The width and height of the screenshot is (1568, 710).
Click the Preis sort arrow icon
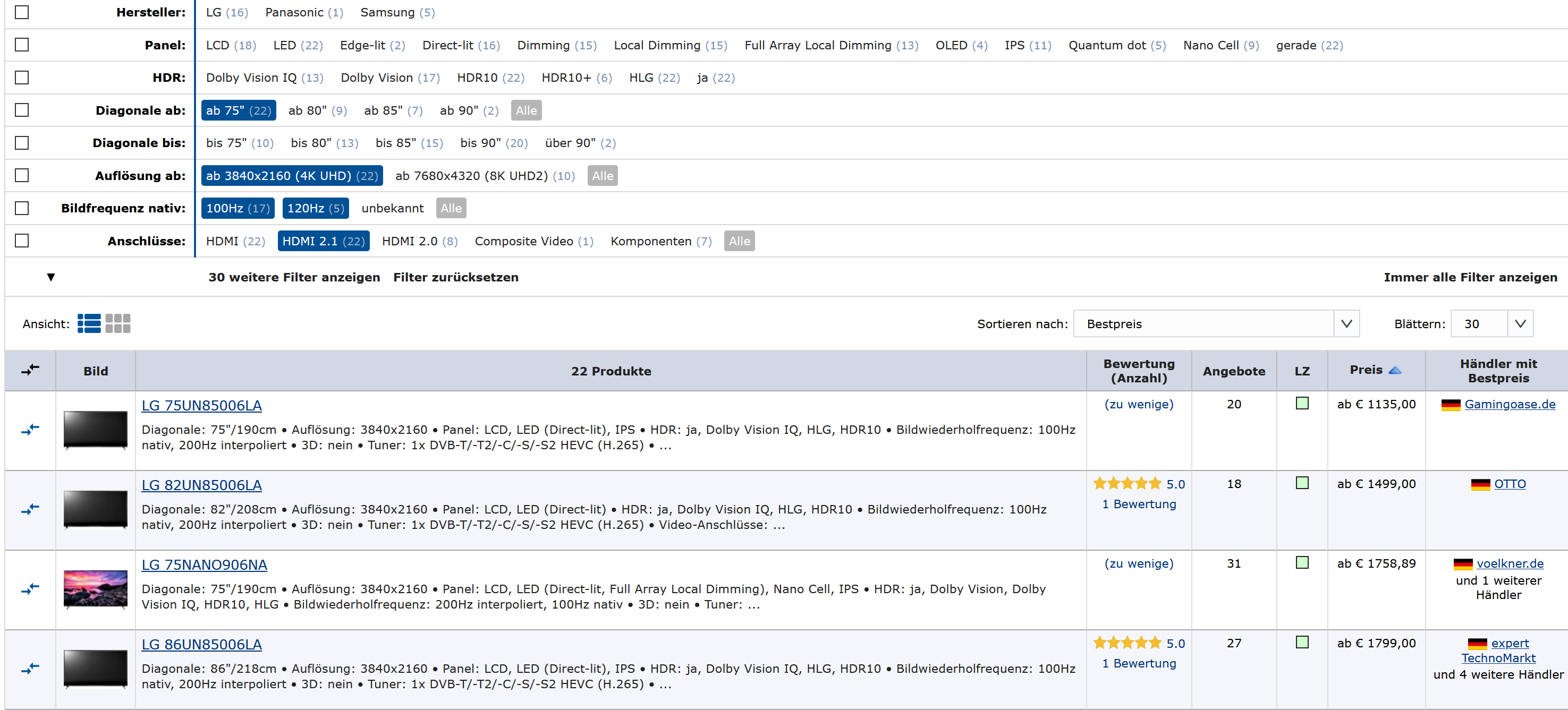click(1395, 370)
